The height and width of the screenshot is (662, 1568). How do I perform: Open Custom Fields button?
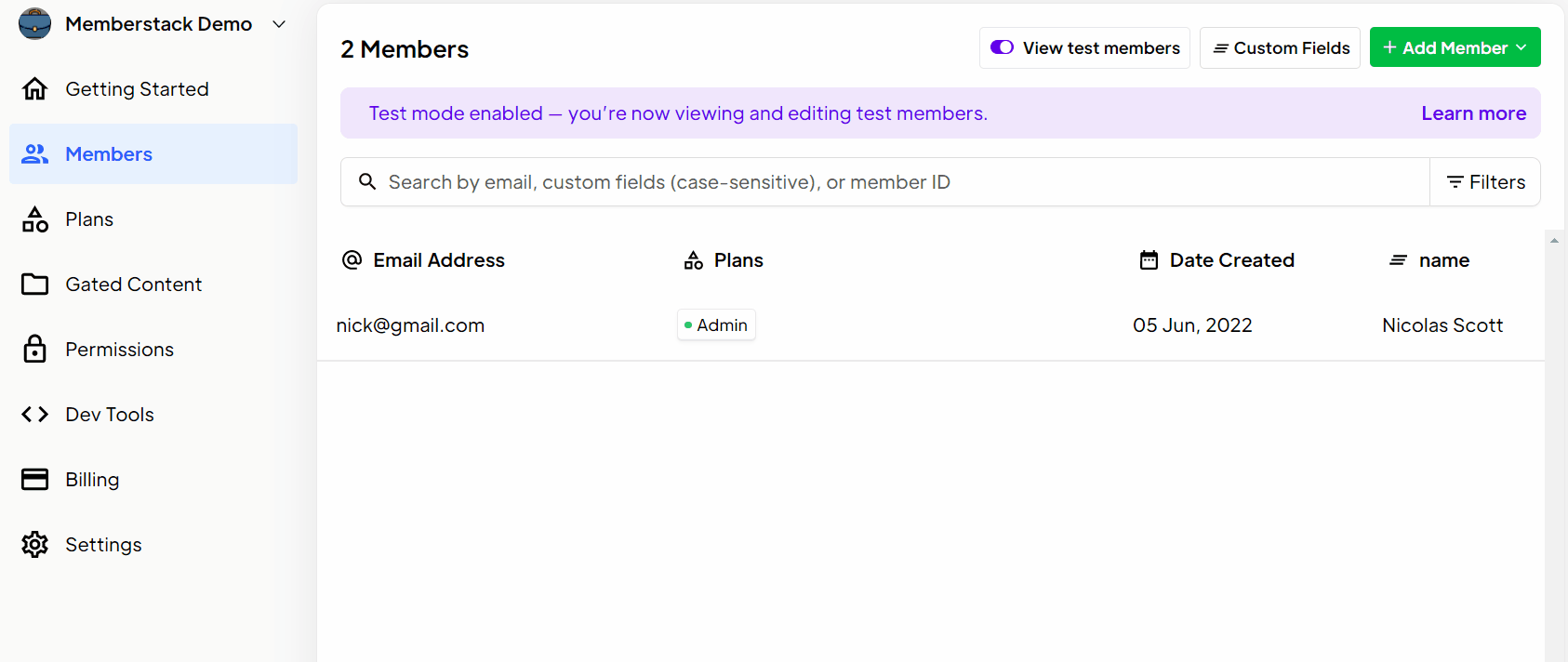[x=1280, y=47]
